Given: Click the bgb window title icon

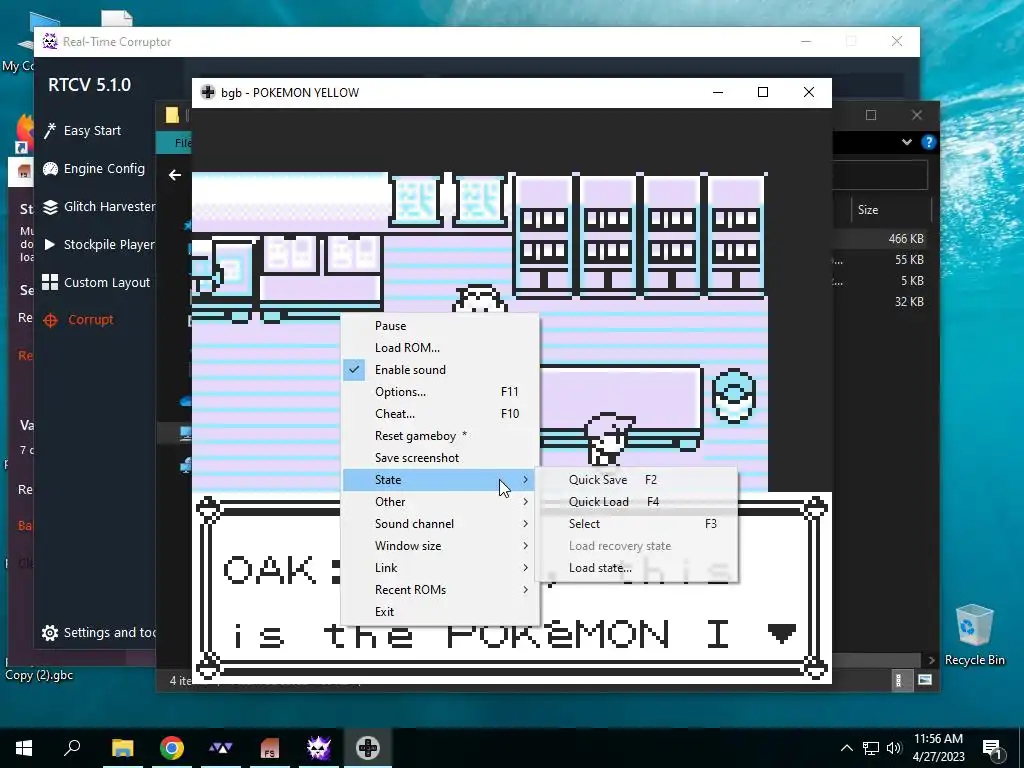Looking at the screenshot, I should 208,93.
